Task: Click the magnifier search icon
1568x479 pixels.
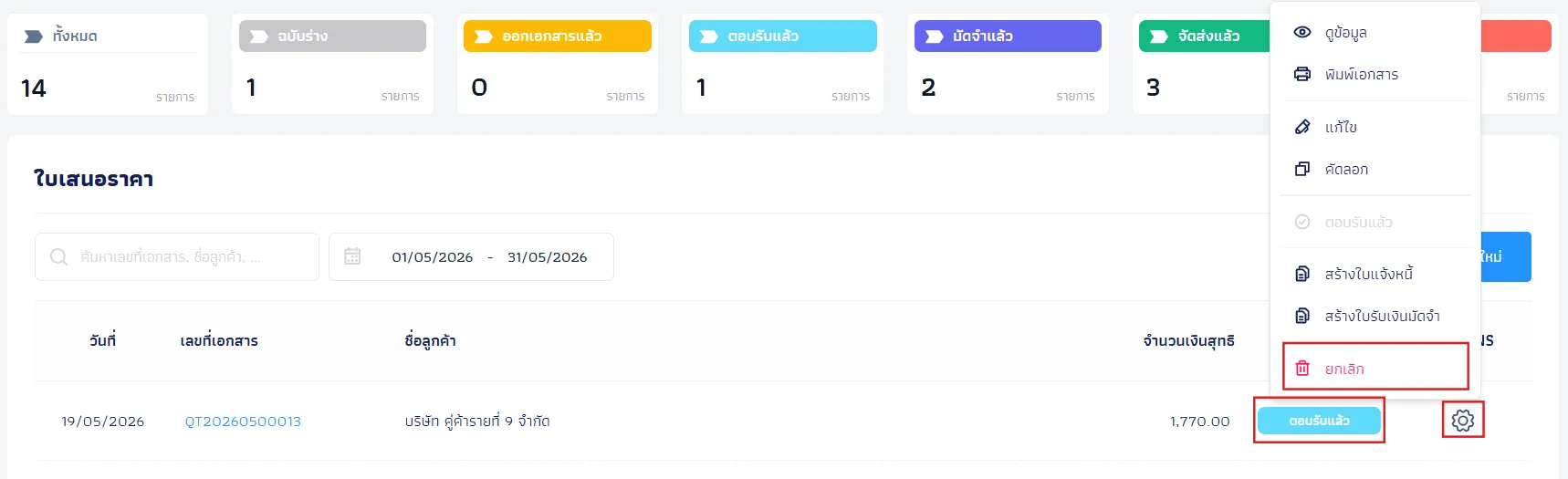Action: pyautogui.click(x=58, y=256)
